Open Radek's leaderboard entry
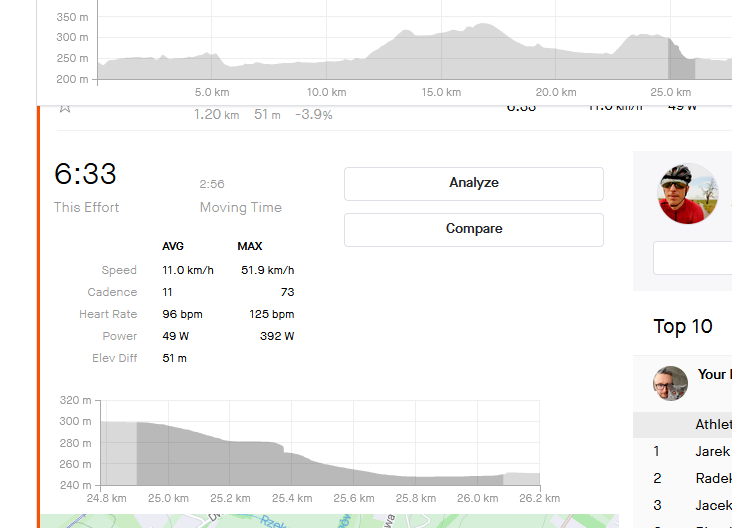The image size is (732, 528). point(712,478)
